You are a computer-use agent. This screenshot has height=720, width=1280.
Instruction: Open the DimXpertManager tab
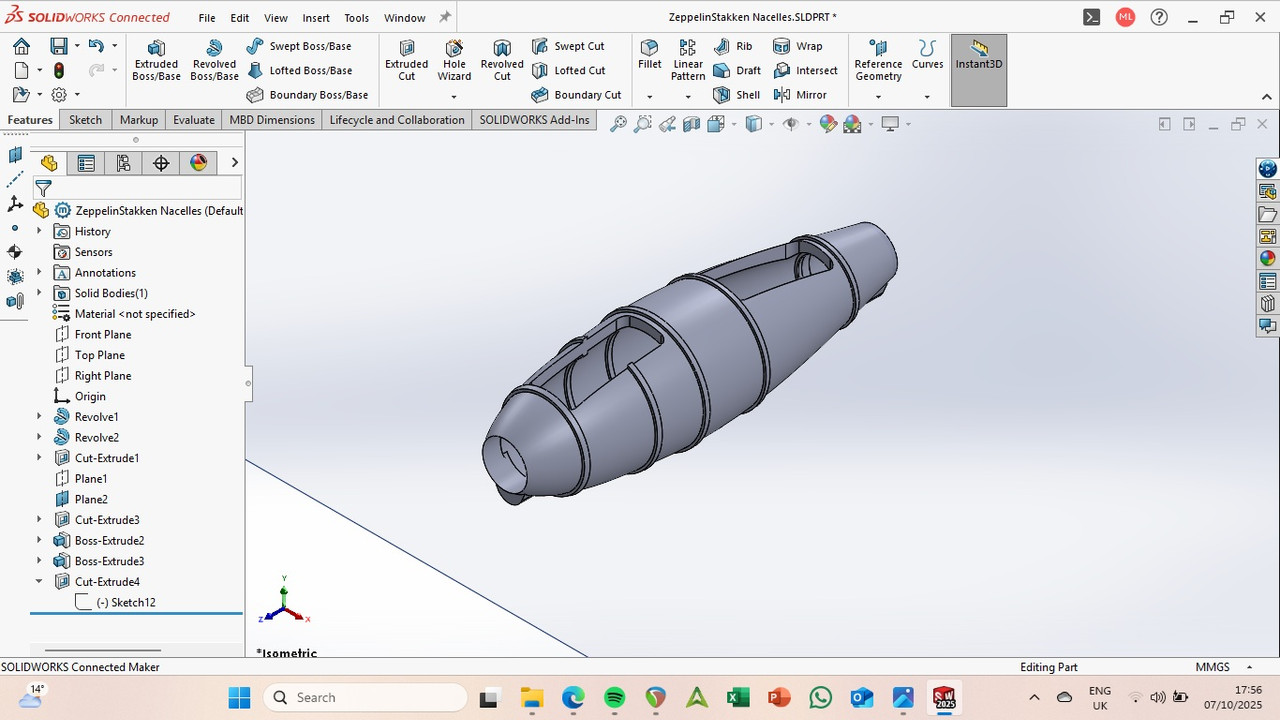161,163
